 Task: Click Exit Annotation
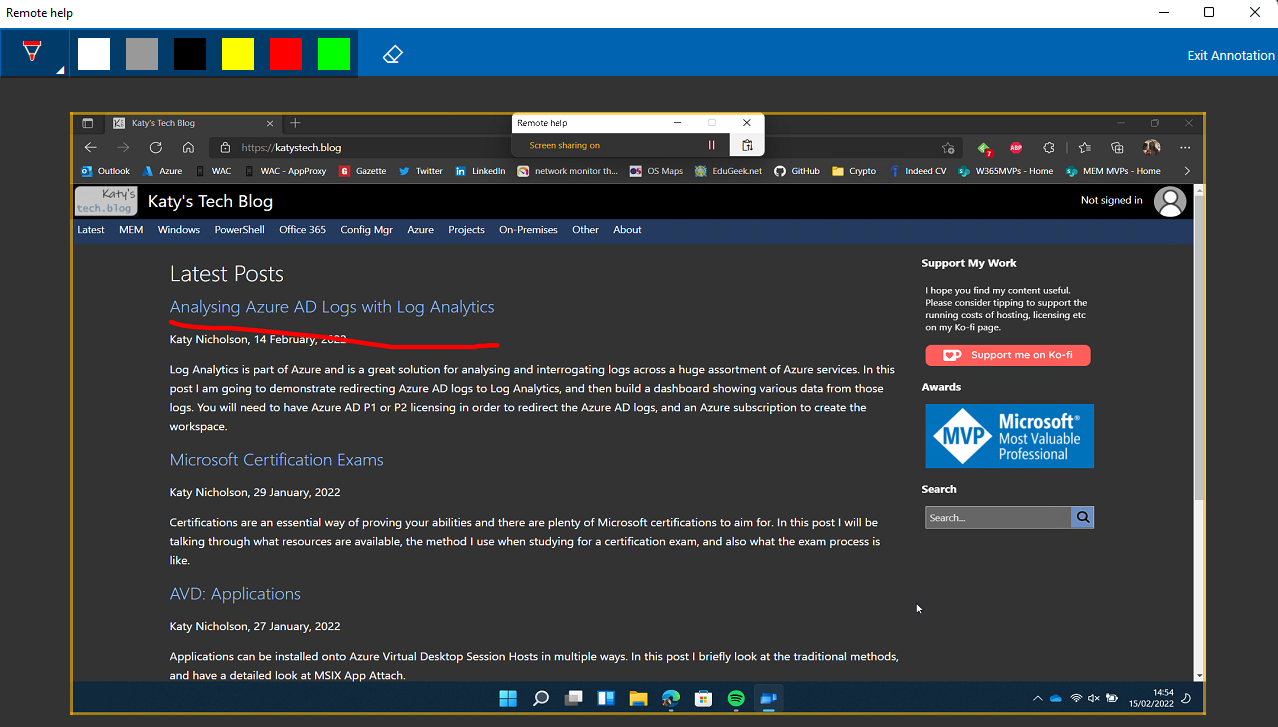click(1230, 56)
